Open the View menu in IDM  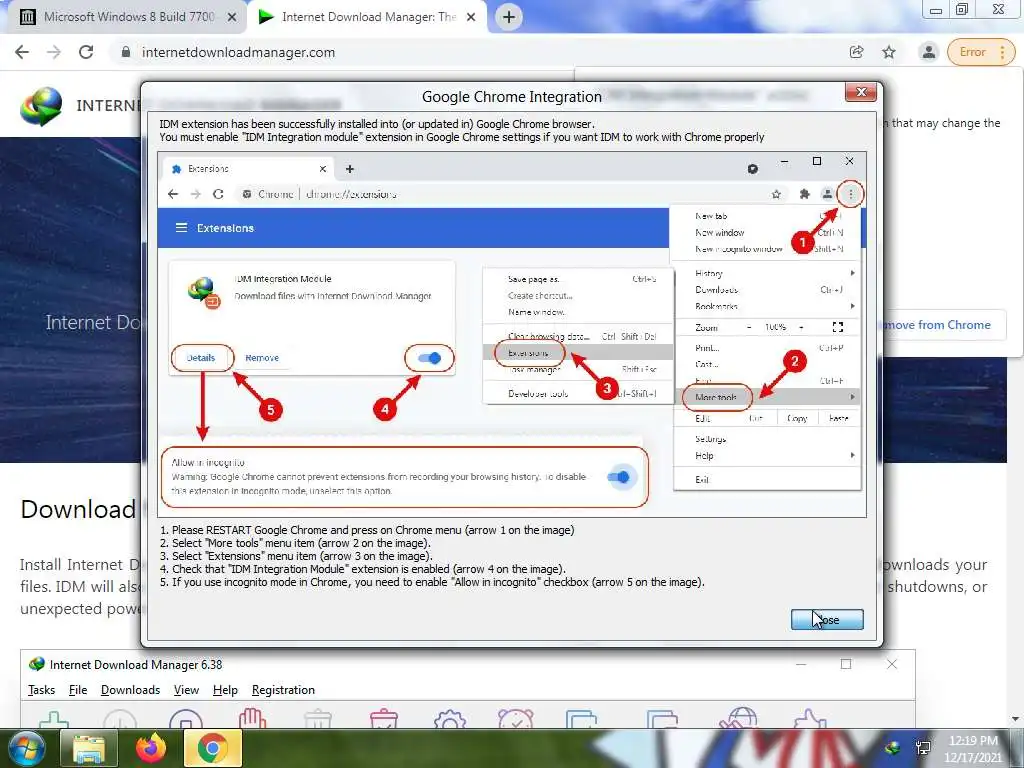tap(186, 690)
